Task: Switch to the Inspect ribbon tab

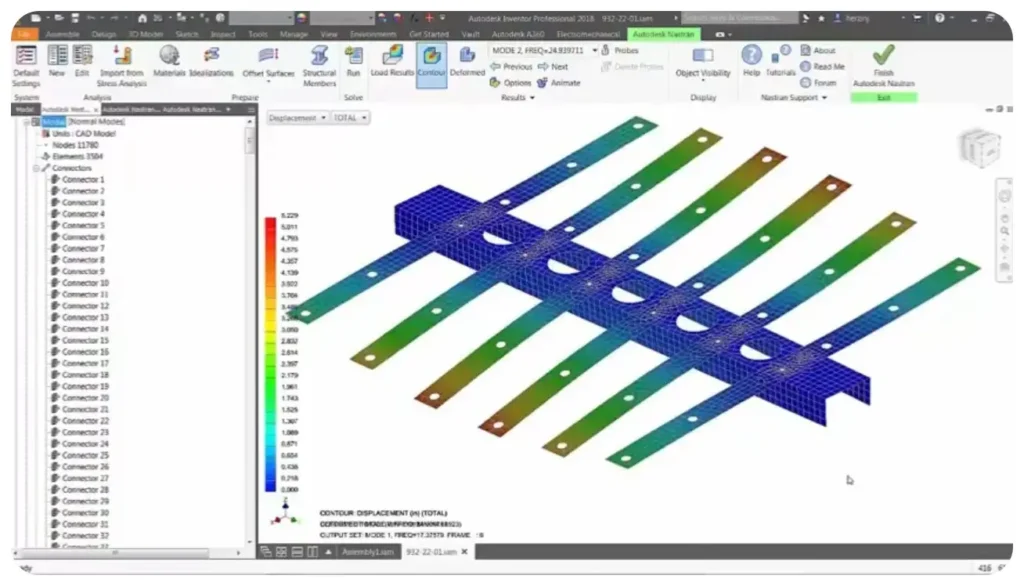Action: [x=223, y=34]
